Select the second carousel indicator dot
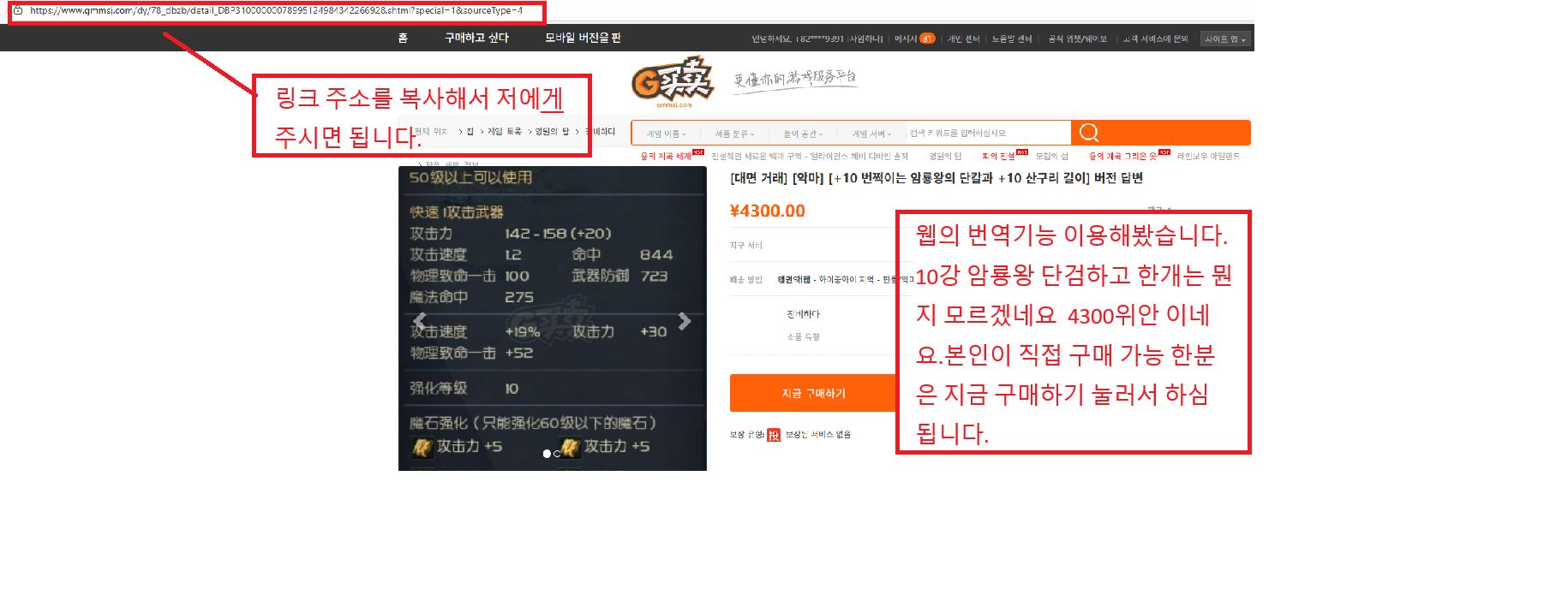The height and width of the screenshot is (589, 1568). click(x=557, y=454)
